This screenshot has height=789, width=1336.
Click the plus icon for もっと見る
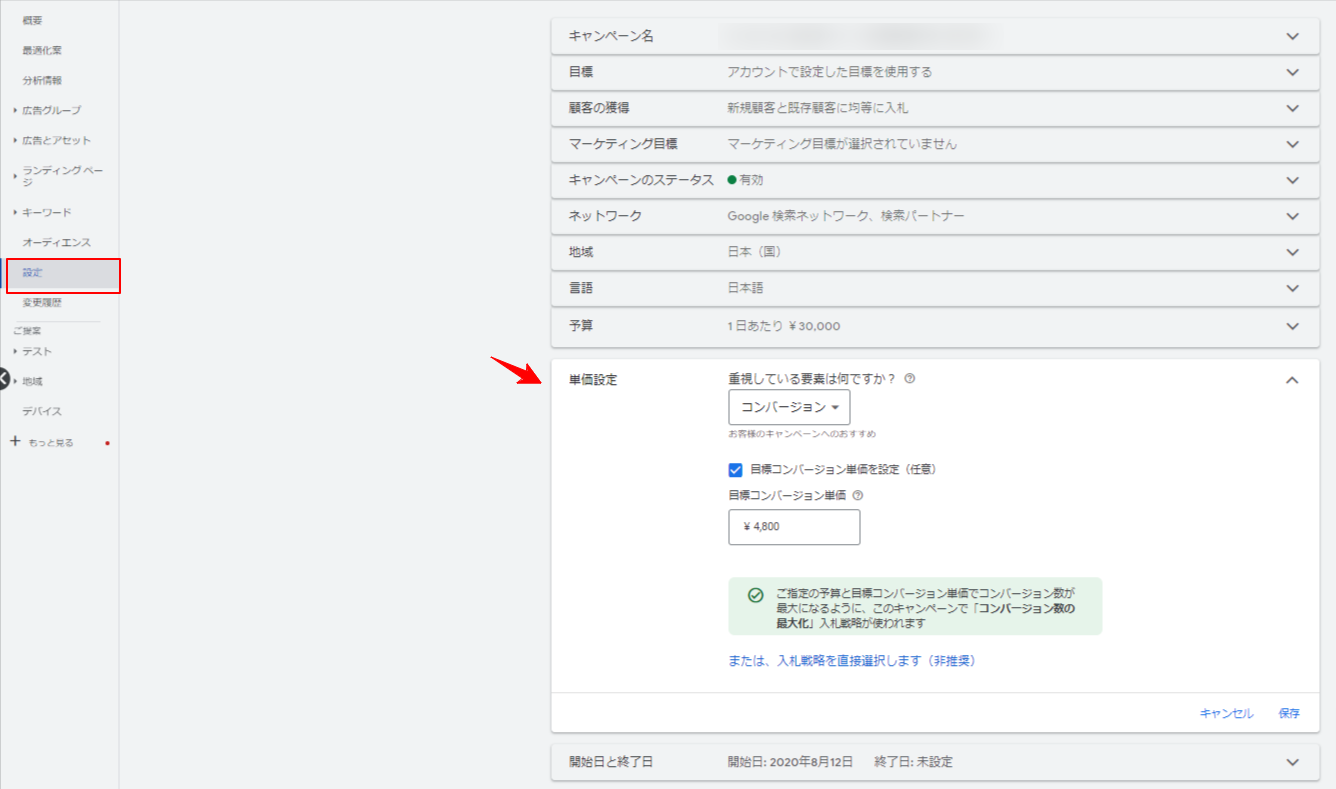pyautogui.click(x=15, y=441)
